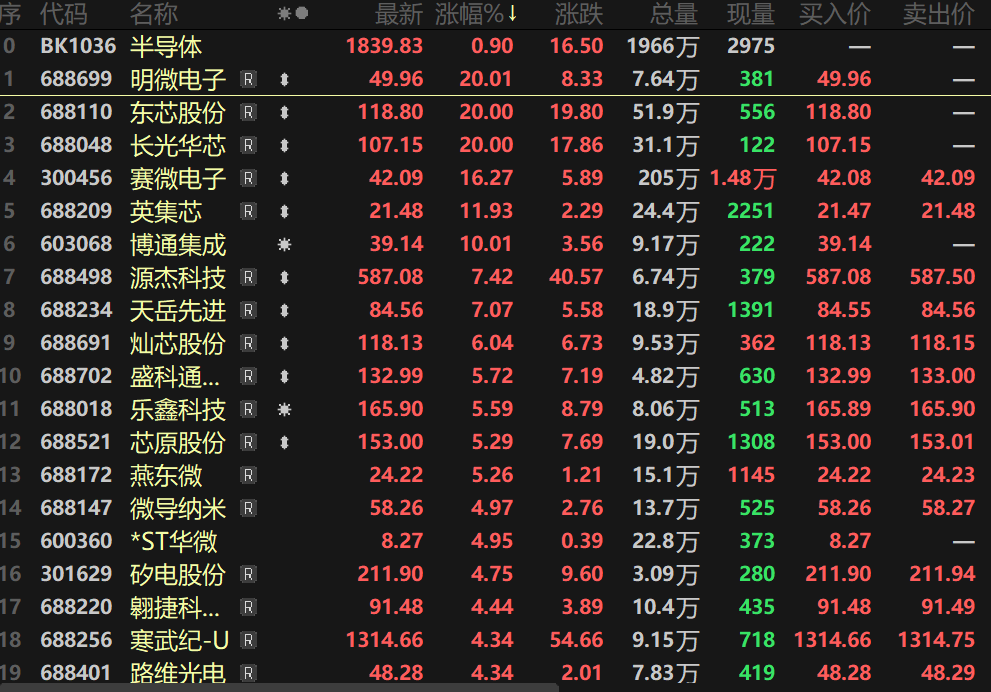Click sell price 1314.75
Viewport: 991px width, 692px height.
[937, 640]
